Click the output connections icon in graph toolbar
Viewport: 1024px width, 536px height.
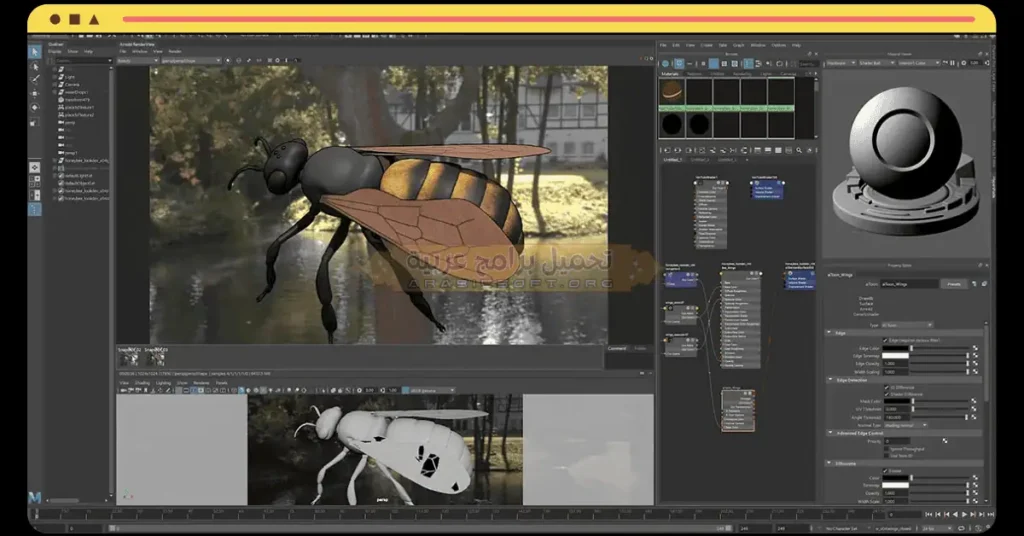pyautogui.click(x=688, y=150)
